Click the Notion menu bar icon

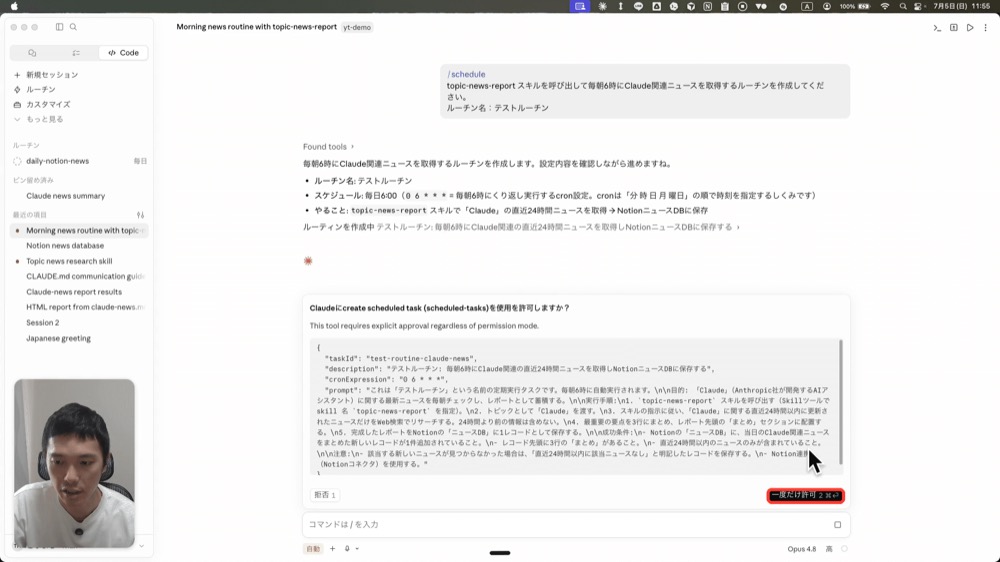pos(707,6)
